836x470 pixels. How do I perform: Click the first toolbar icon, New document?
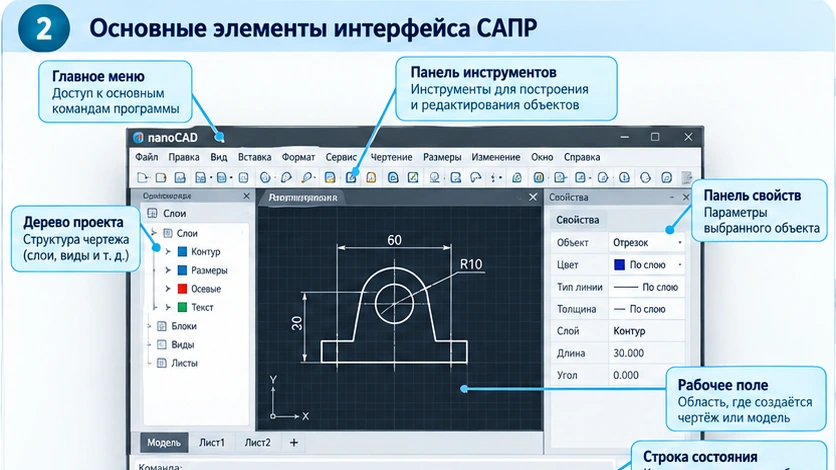click(142, 177)
